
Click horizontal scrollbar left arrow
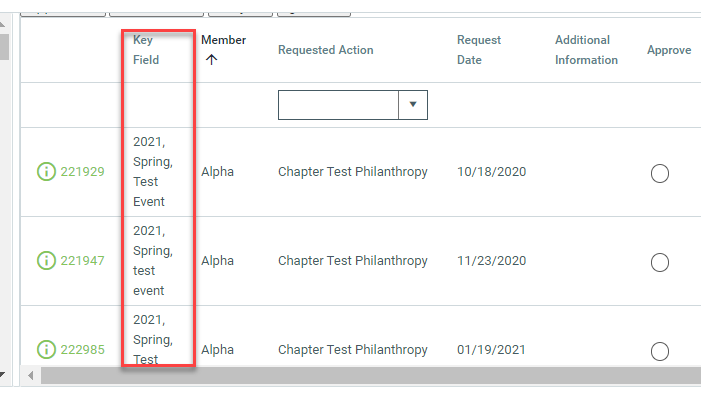pyautogui.click(x=30, y=376)
